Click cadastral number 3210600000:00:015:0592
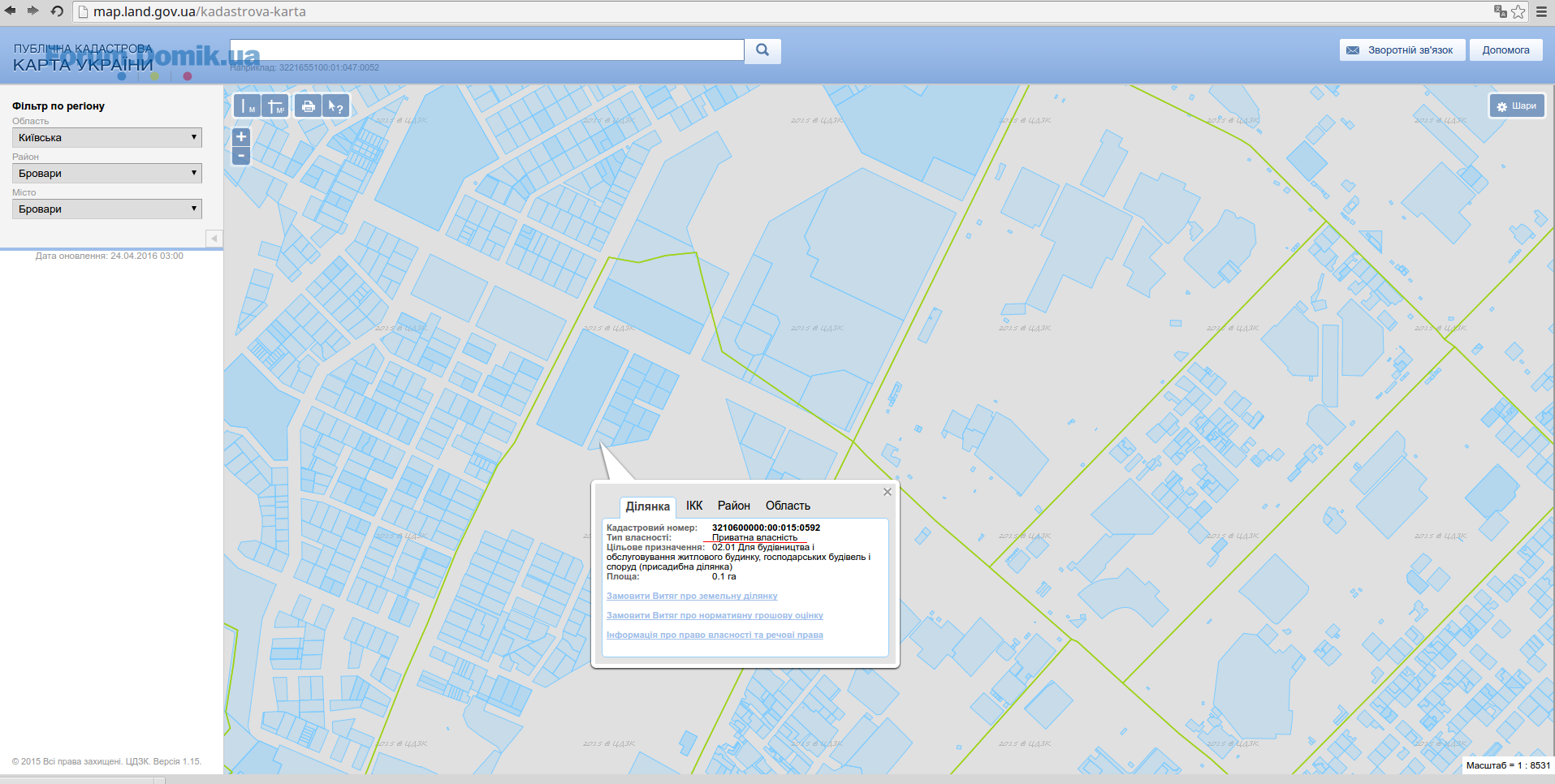 coord(766,528)
